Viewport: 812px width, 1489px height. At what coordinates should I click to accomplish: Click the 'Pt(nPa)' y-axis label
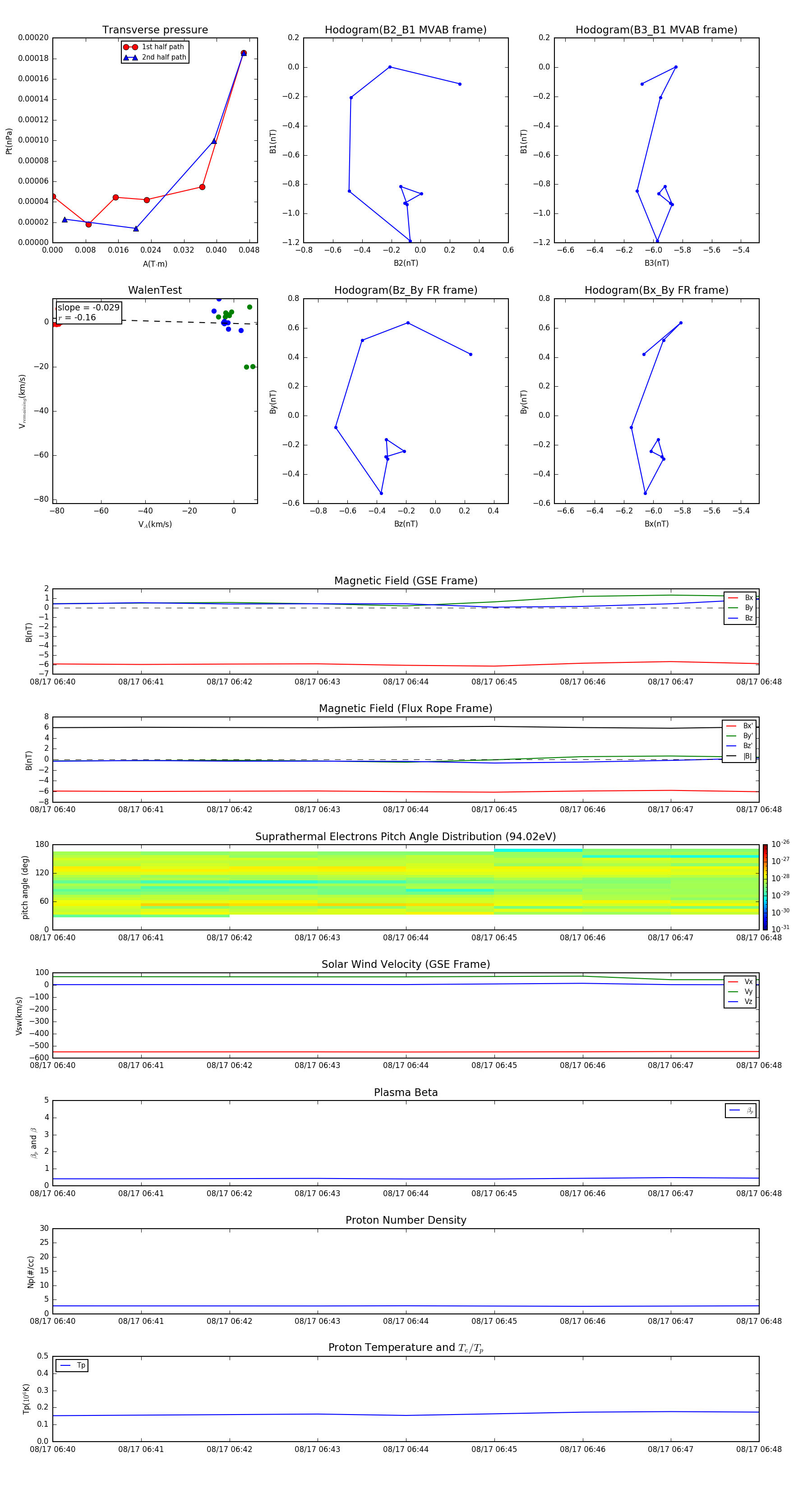pos(9,140)
